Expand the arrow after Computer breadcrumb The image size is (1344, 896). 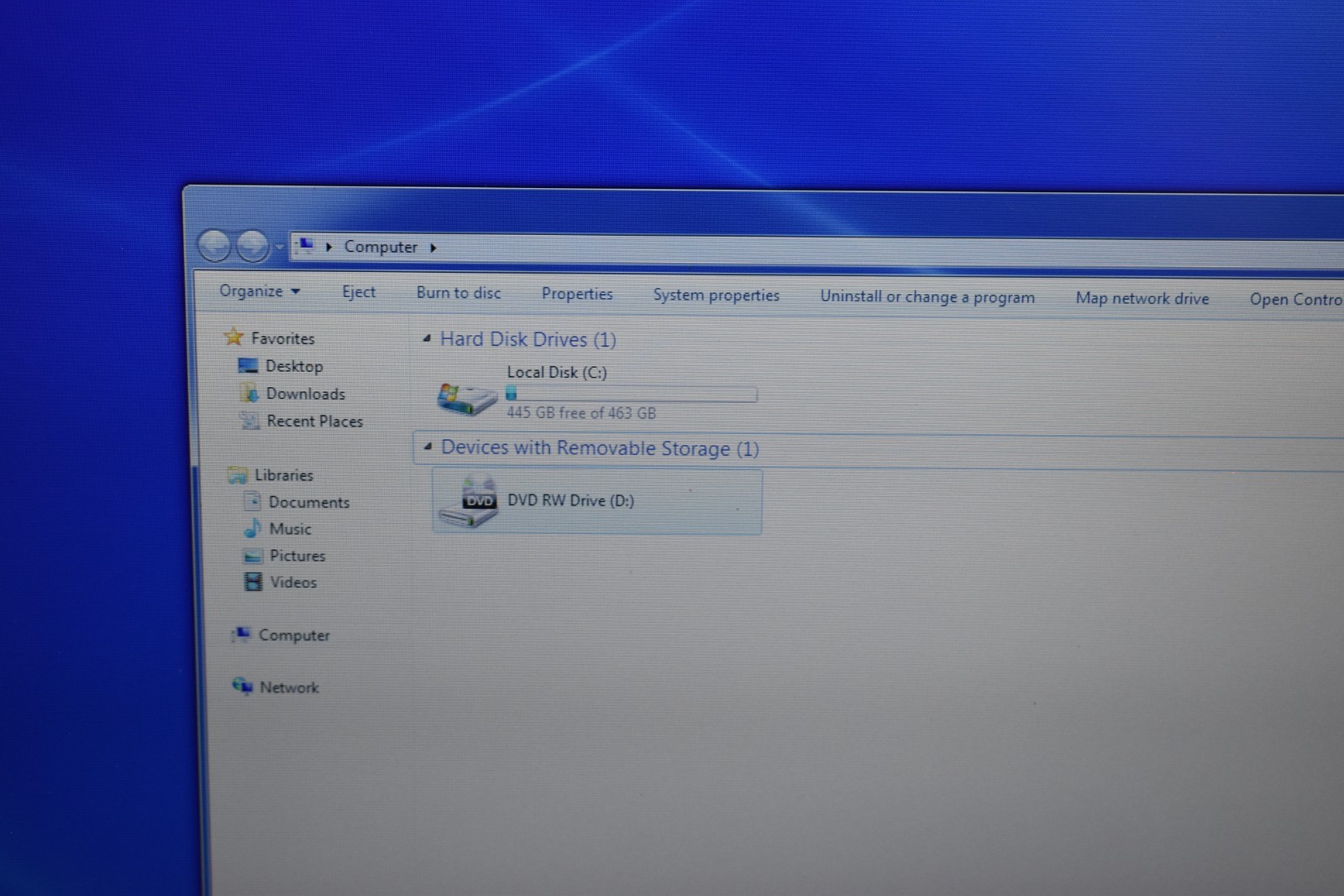pos(433,248)
